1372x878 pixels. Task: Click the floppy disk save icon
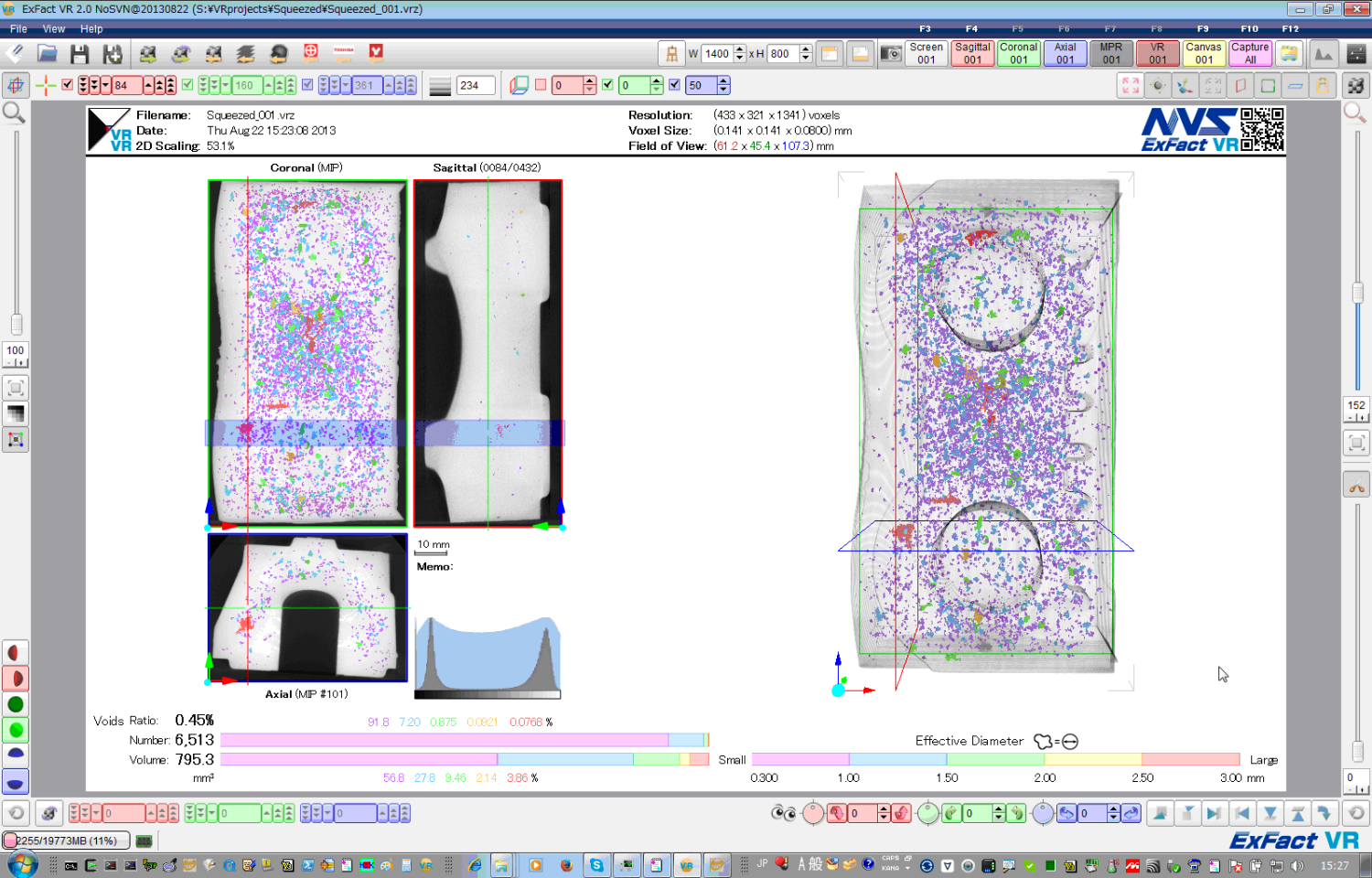80,54
